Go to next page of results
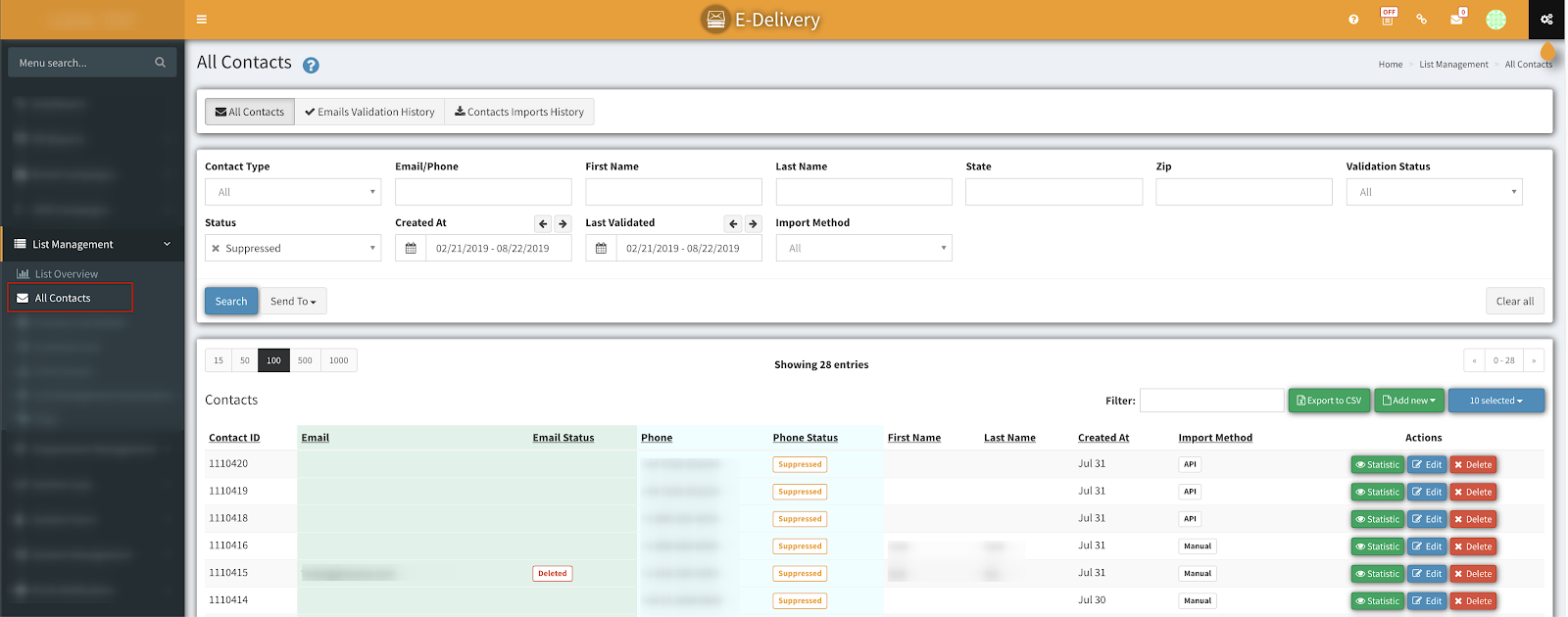The width and height of the screenshot is (1568, 617). pyautogui.click(x=1534, y=360)
